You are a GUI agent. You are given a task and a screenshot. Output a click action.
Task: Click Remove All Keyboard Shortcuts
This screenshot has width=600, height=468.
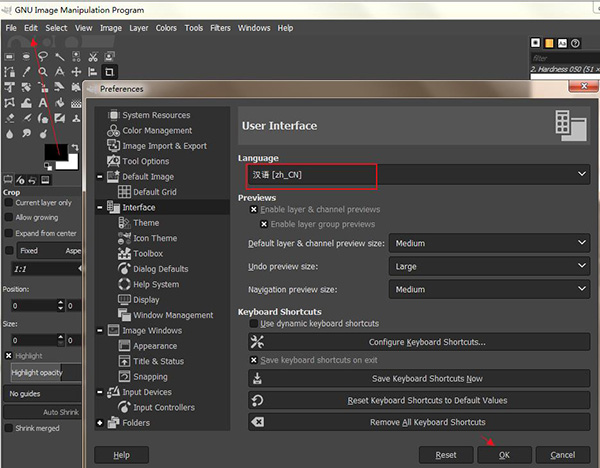pos(419,422)
